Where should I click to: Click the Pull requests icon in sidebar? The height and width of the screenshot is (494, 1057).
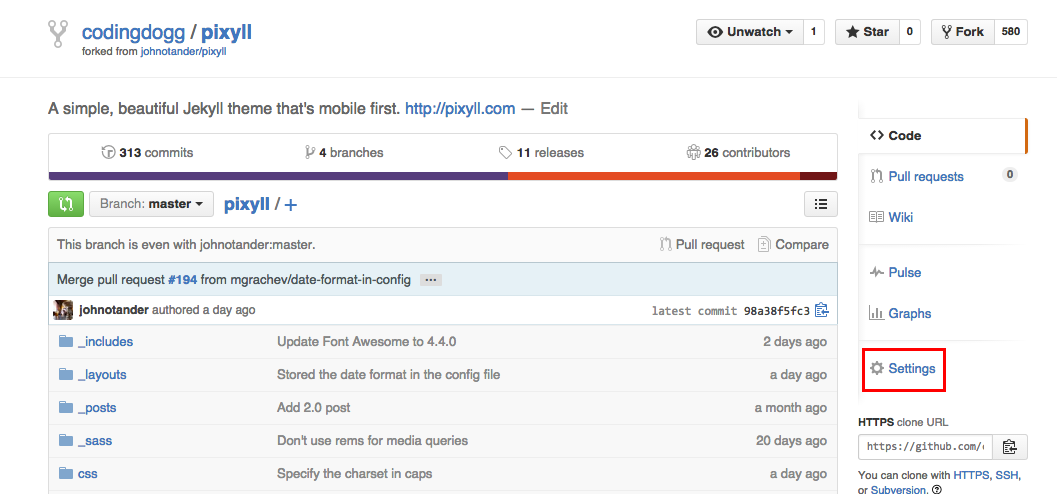[876, 177]
